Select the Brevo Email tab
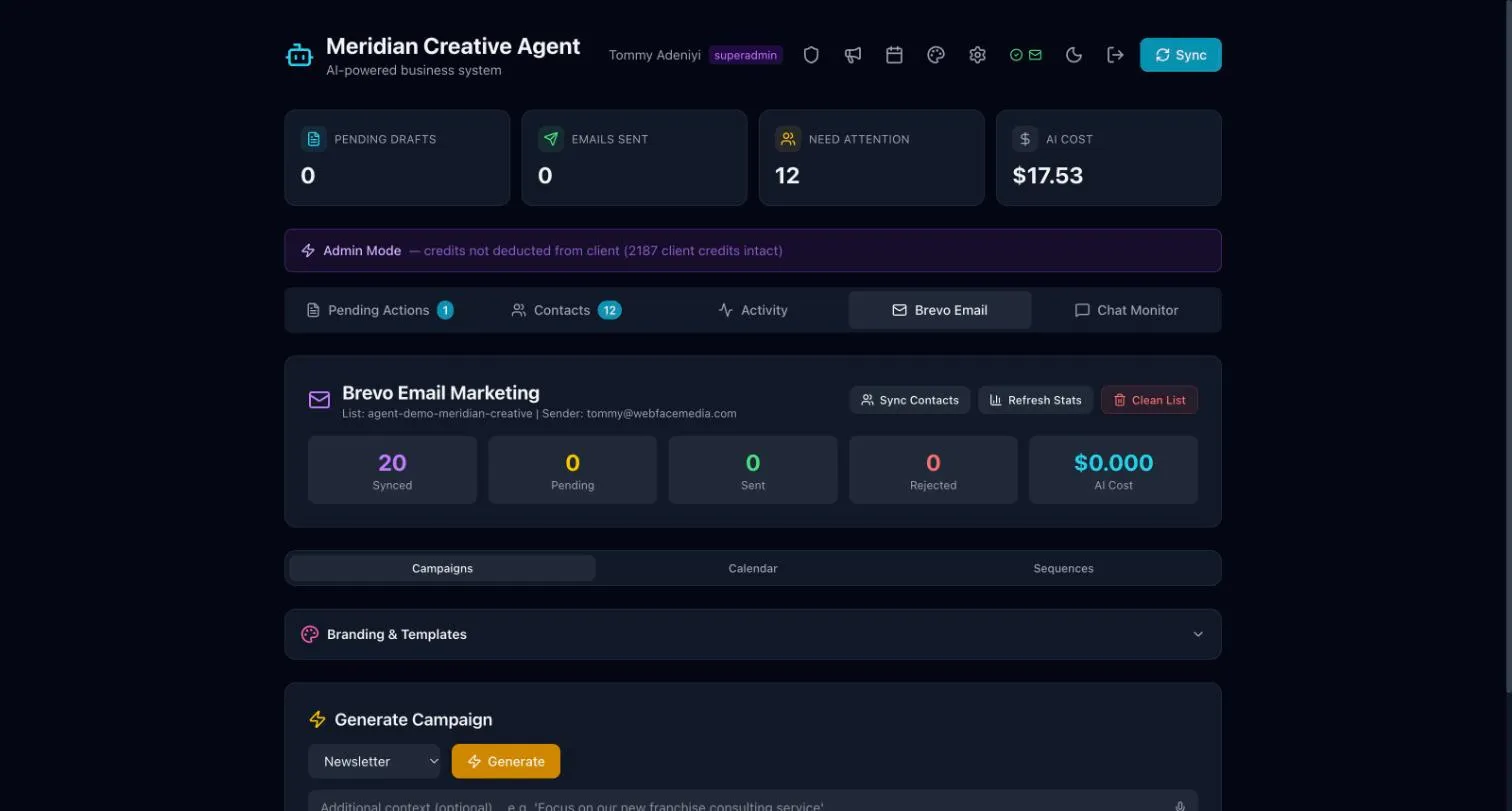 coord(940,310)
